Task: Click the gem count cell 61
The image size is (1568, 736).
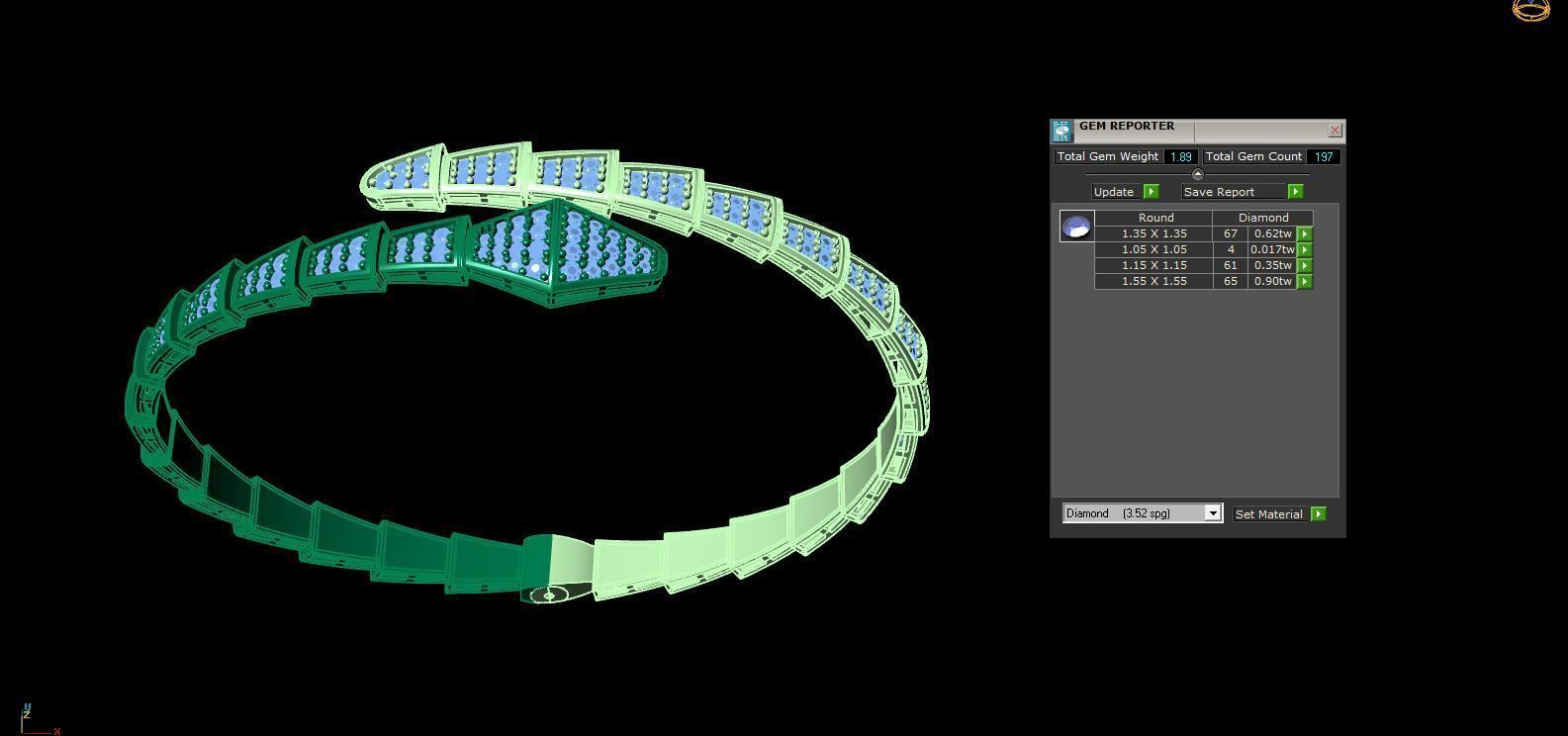Action: pyautogui.click(x=1230, y=266)
